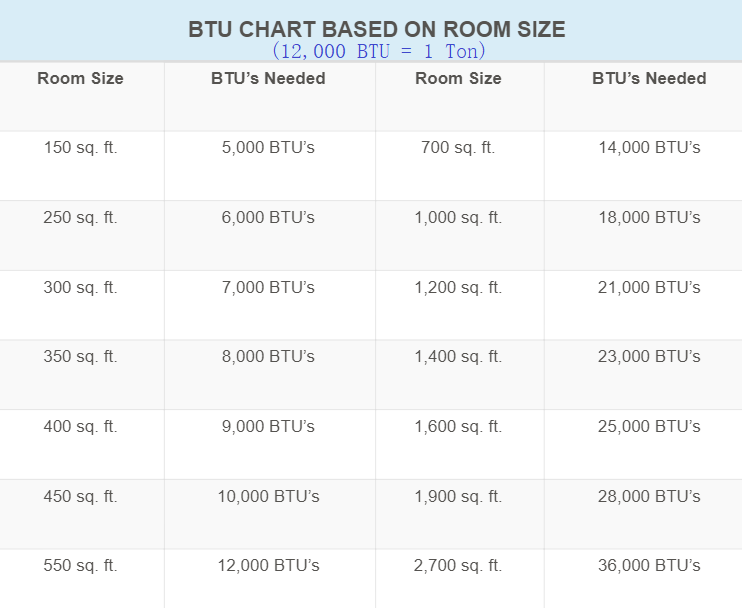Click the 700 sq. ft. cell
The width and height of the screenshot is (742, 608).
pyautogui.click(x=458, y=148)
